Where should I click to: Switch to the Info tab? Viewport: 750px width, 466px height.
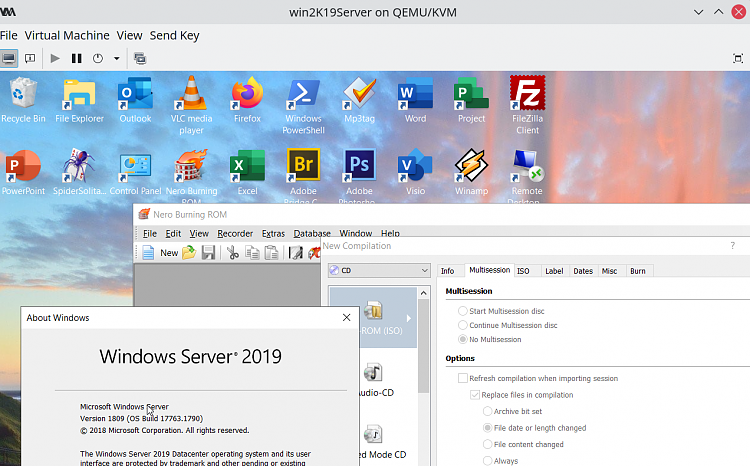[448, 271]
